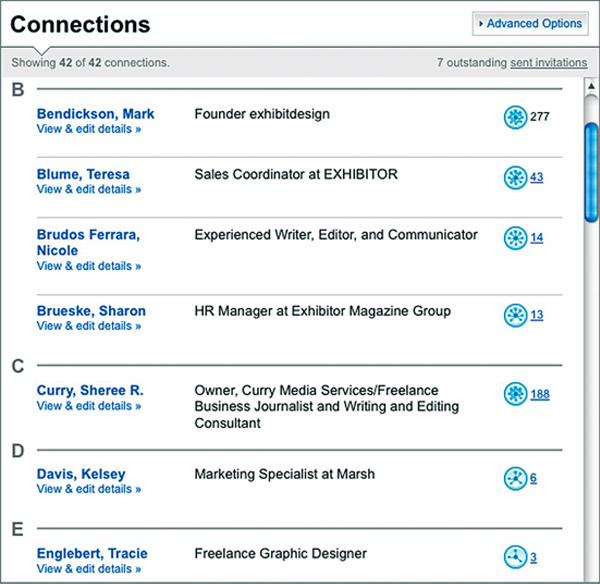Click the connections icon for Nicole Brudos Ferrara
The width and height of the screenshot is (600, 584).
515,238
